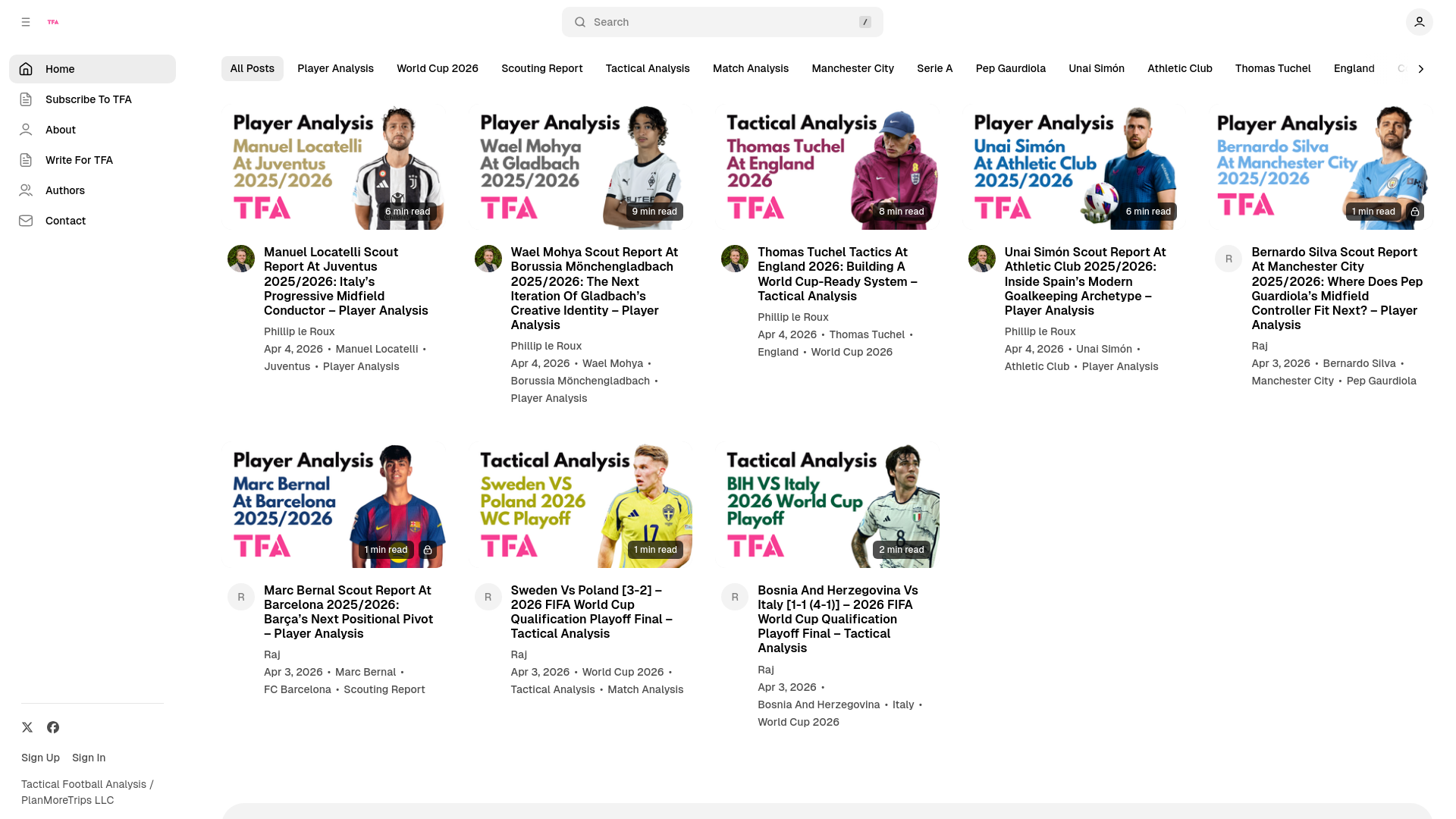
Task: Open Subscribe To TFA sidebar link
Action: [x=93, y=99]
